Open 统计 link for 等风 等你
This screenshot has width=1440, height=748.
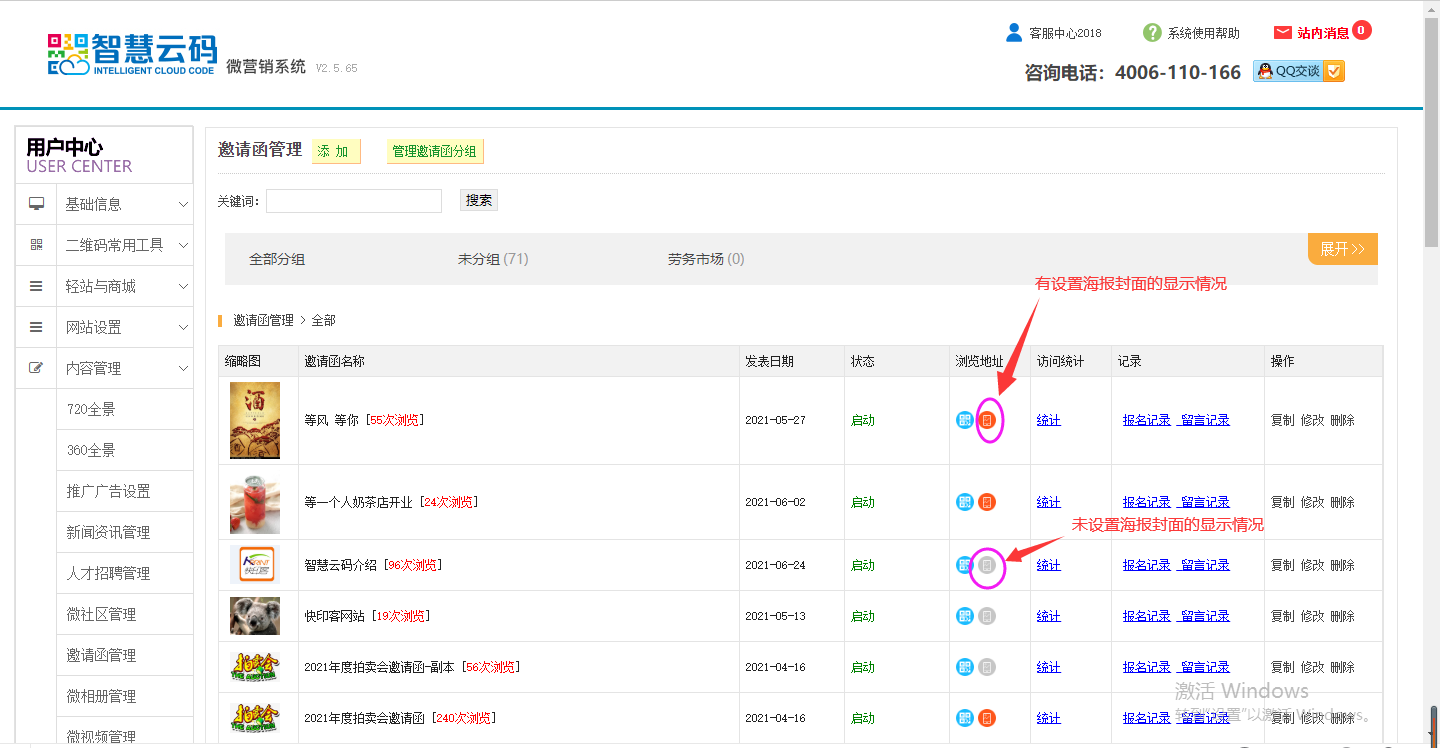1048,420
